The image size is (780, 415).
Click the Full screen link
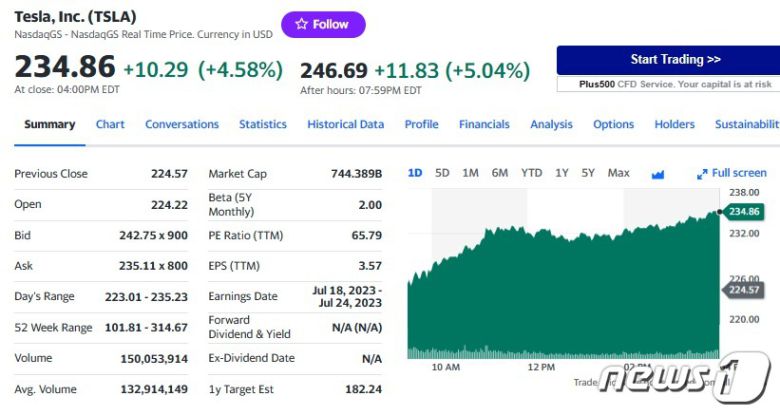(x=739, y=173)
